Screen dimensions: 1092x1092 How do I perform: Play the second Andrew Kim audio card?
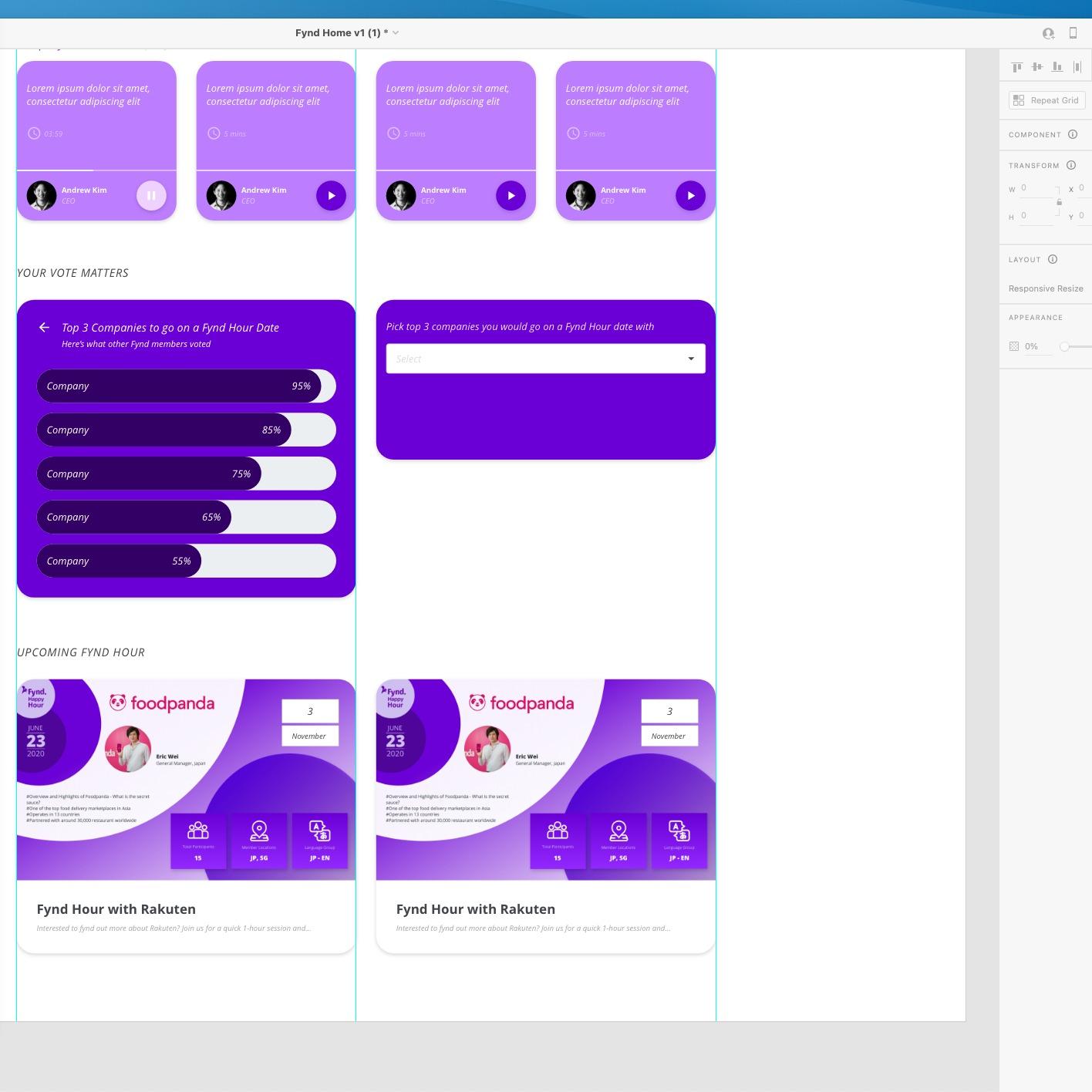pyautogui.click(x=331, y=196)
